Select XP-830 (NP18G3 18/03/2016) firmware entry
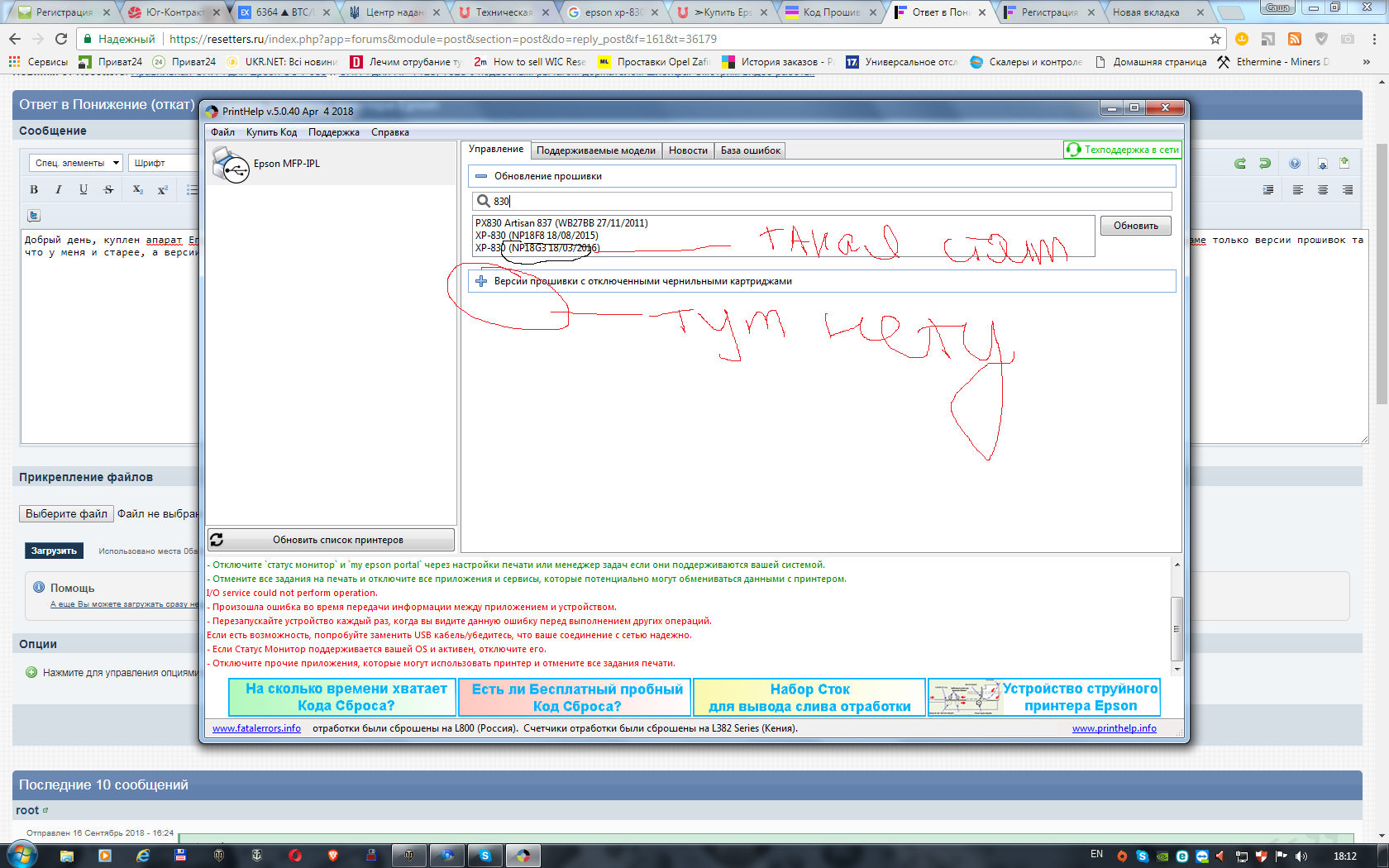Image resolution: width=1389 pixels, height=868 pixels. click(x=537, y=248)
